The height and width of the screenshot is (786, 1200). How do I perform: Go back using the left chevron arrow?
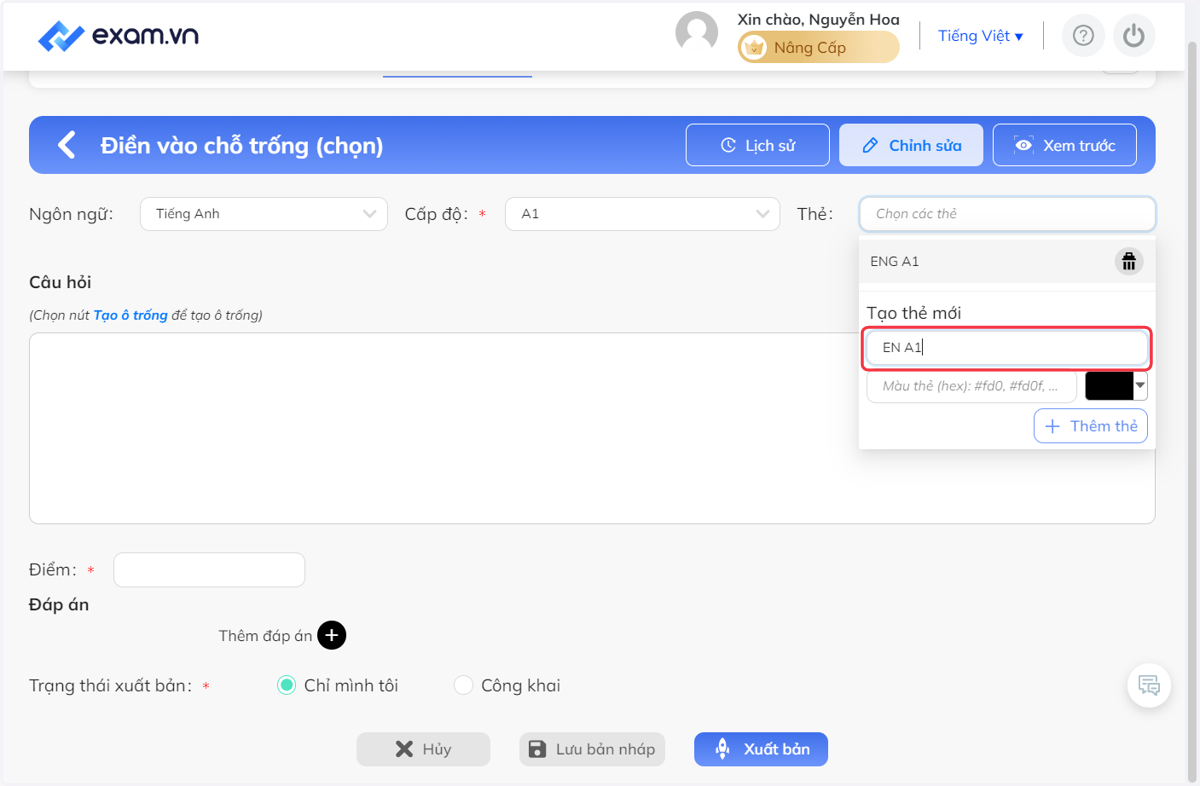click(x=66, y=145)
